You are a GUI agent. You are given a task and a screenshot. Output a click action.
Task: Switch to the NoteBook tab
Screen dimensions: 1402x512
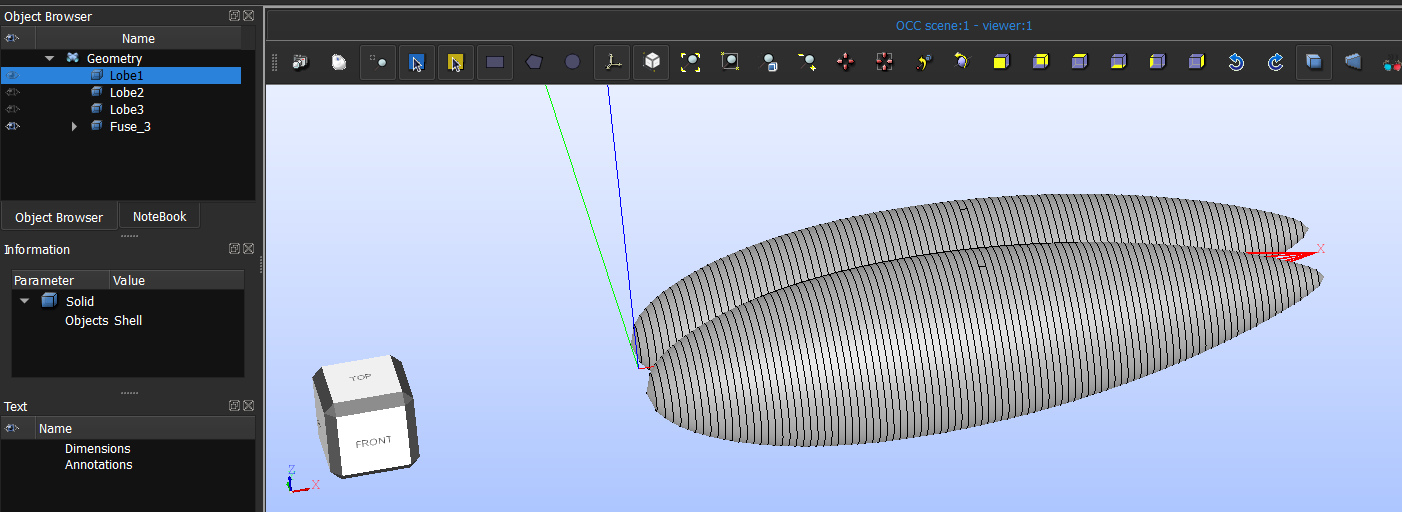[159, 217]
